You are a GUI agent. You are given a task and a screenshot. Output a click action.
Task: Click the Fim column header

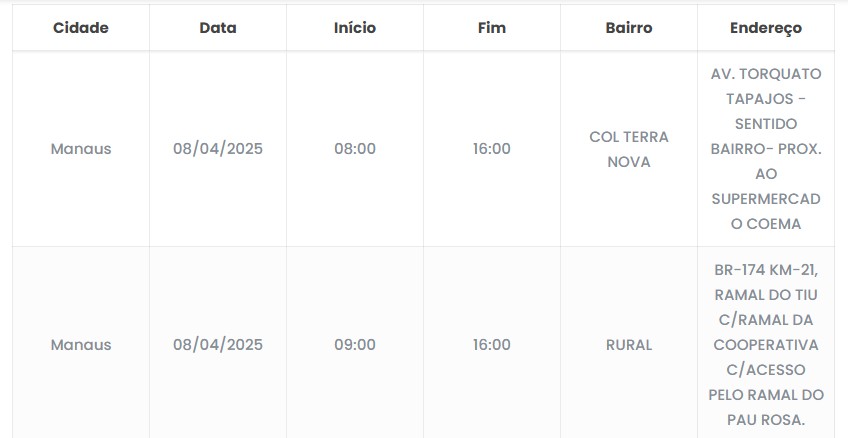492,28
